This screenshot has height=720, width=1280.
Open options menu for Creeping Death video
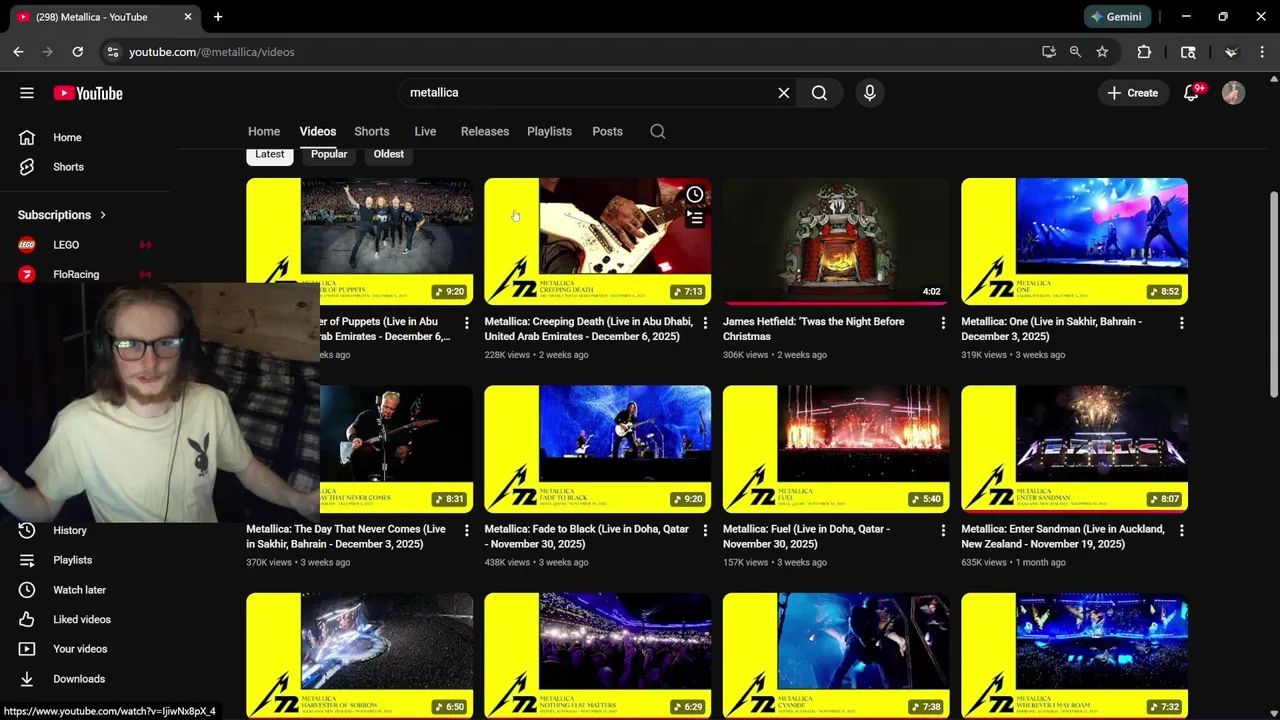pos(705,323)
